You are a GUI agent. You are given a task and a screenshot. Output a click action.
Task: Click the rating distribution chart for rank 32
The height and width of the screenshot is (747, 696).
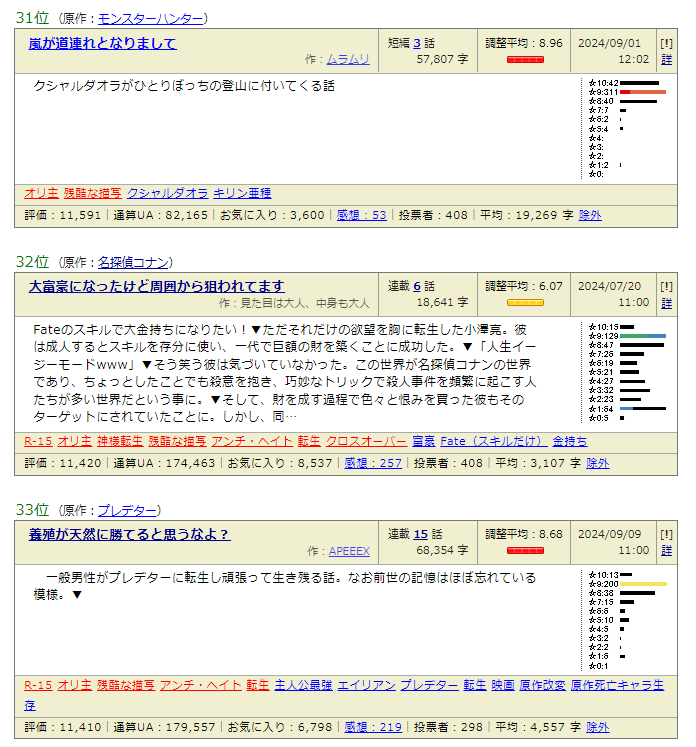(x=628, y=372)
